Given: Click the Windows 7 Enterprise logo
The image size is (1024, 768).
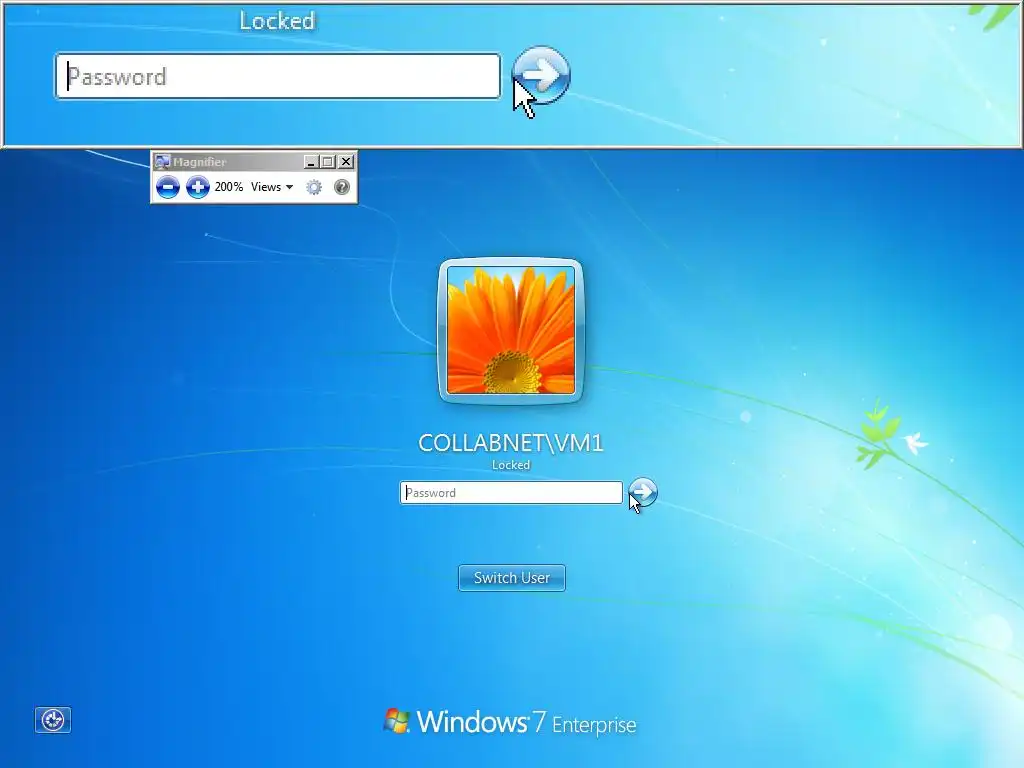Looking at the screenshot, I should [509, 722].
